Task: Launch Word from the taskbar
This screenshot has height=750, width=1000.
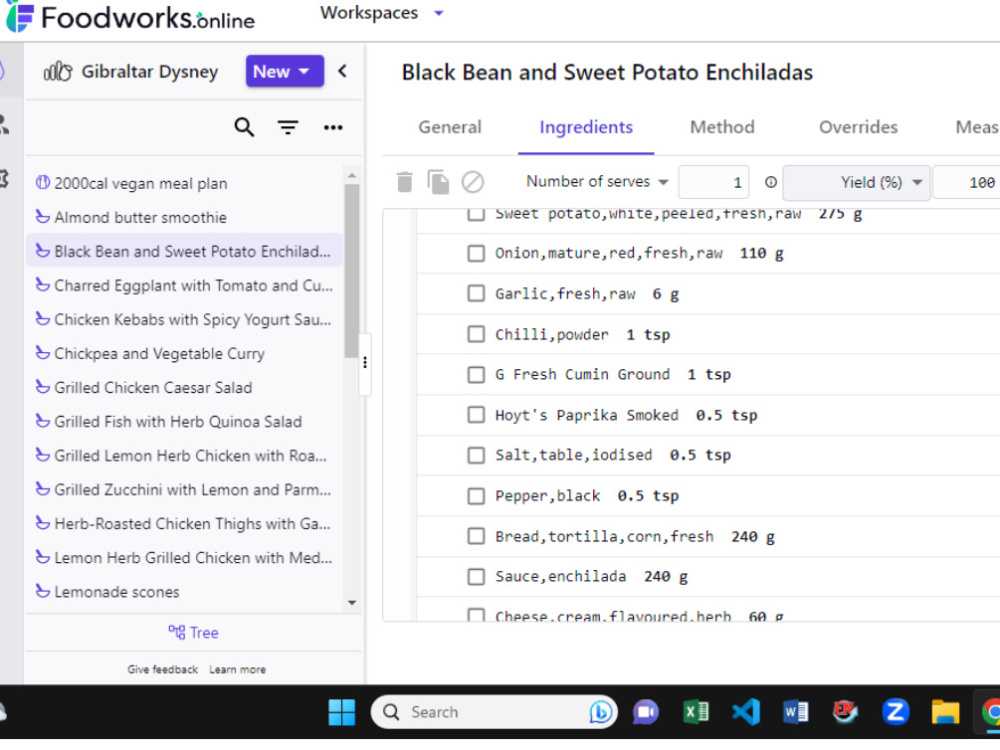Action: (x=795, y=712)
